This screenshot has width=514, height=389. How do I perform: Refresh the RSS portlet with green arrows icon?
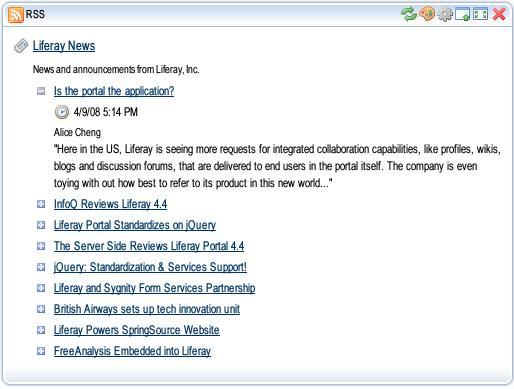[x=409, y=14]
